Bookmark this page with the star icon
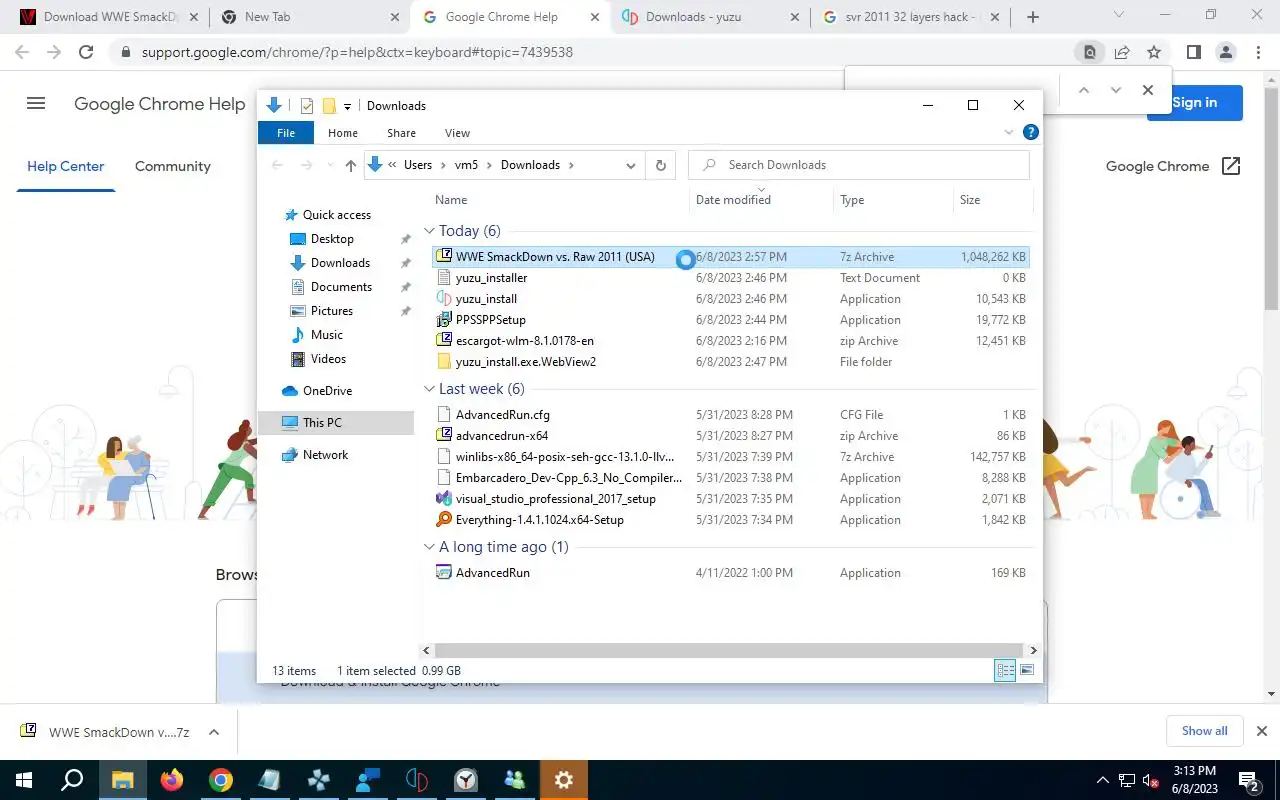 (1154, 52)
